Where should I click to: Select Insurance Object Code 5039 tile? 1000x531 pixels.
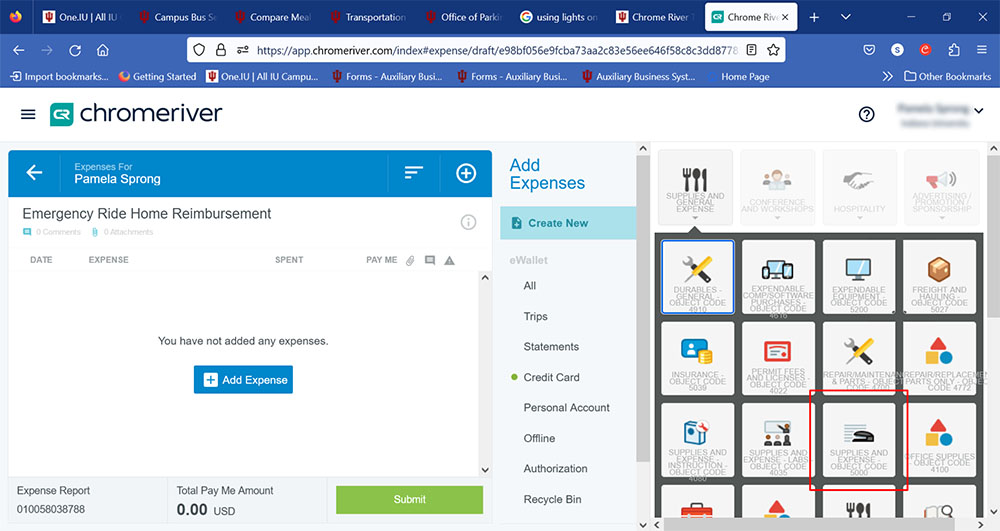(697, 358)
